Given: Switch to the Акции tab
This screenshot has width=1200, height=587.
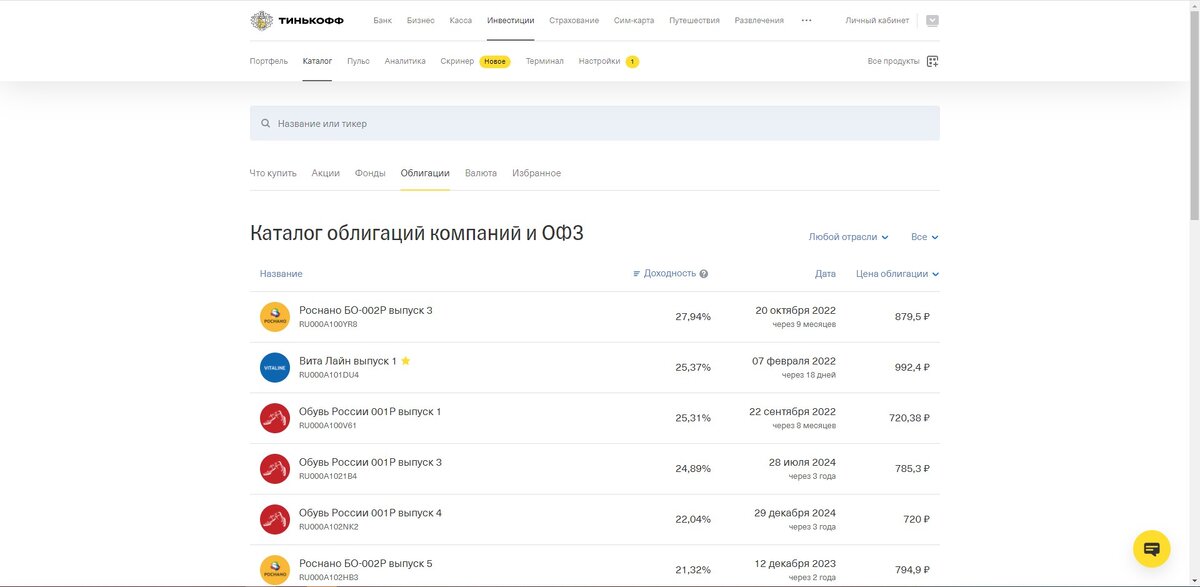Looking at the screenshot, I should [325, 173].
